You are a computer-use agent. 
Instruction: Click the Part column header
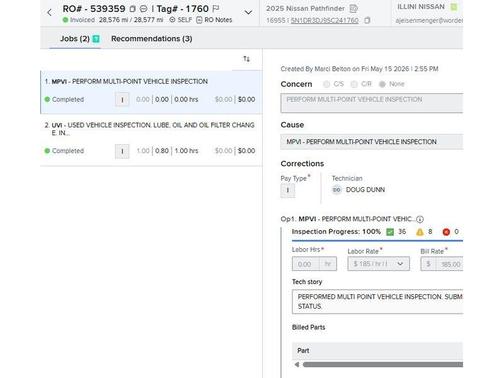pyautogui.click(x=303, y=351)
